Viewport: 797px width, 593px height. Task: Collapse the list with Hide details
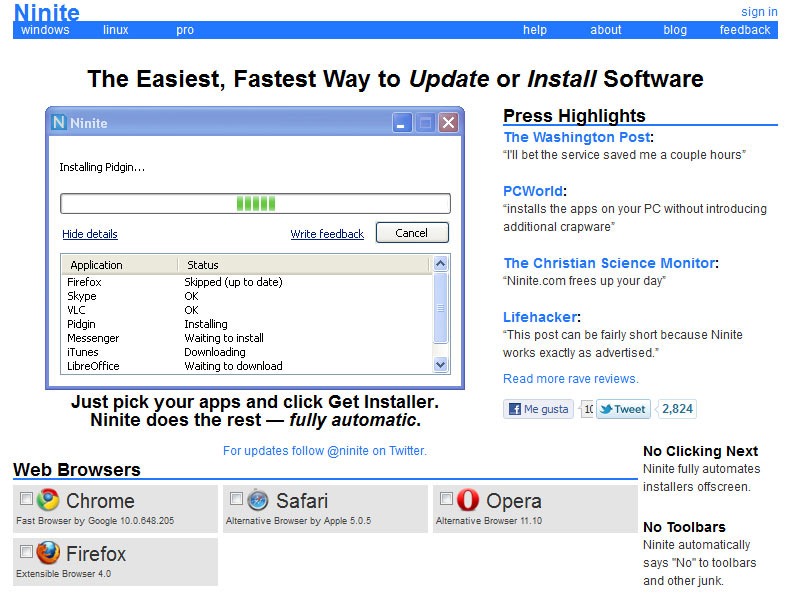pos(90,234)
